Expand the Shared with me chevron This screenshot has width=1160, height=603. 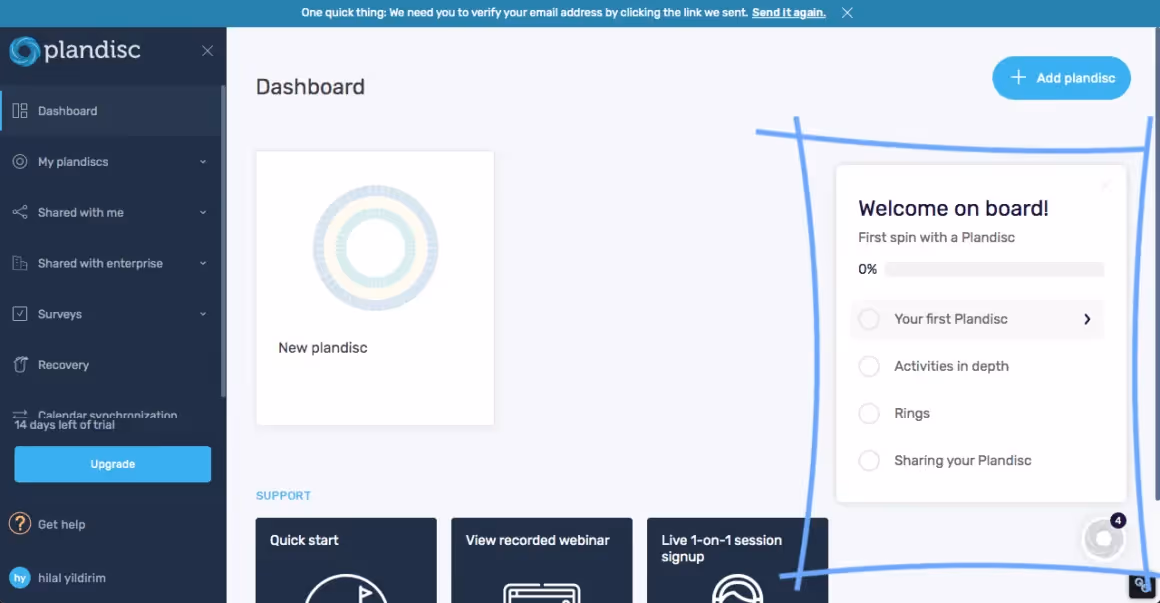203,212
